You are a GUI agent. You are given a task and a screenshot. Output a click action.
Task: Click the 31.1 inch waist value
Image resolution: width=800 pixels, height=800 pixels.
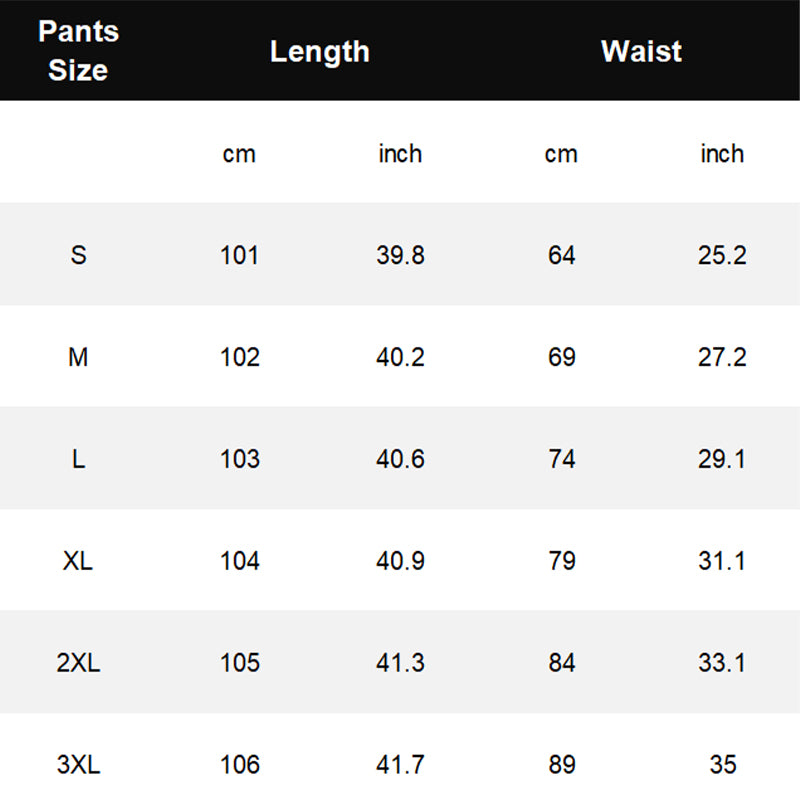pos(722,561)
